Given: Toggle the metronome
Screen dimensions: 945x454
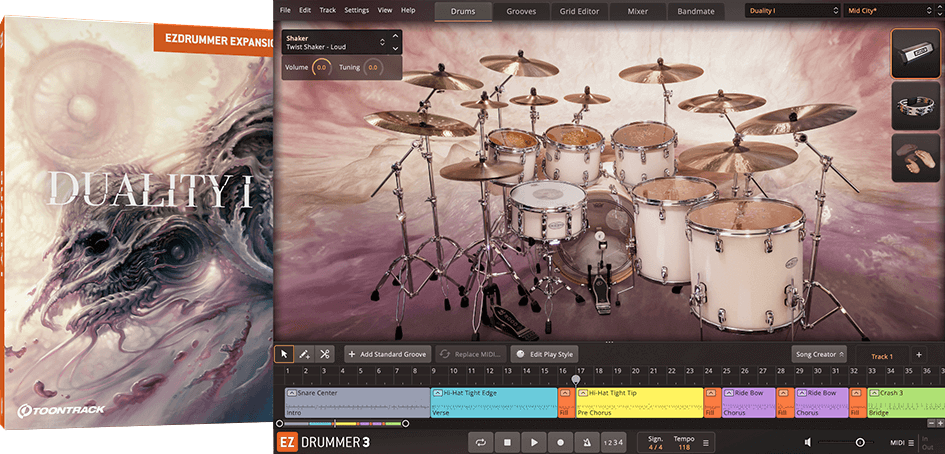Looking at the screenshot, I should pos(587,443).
